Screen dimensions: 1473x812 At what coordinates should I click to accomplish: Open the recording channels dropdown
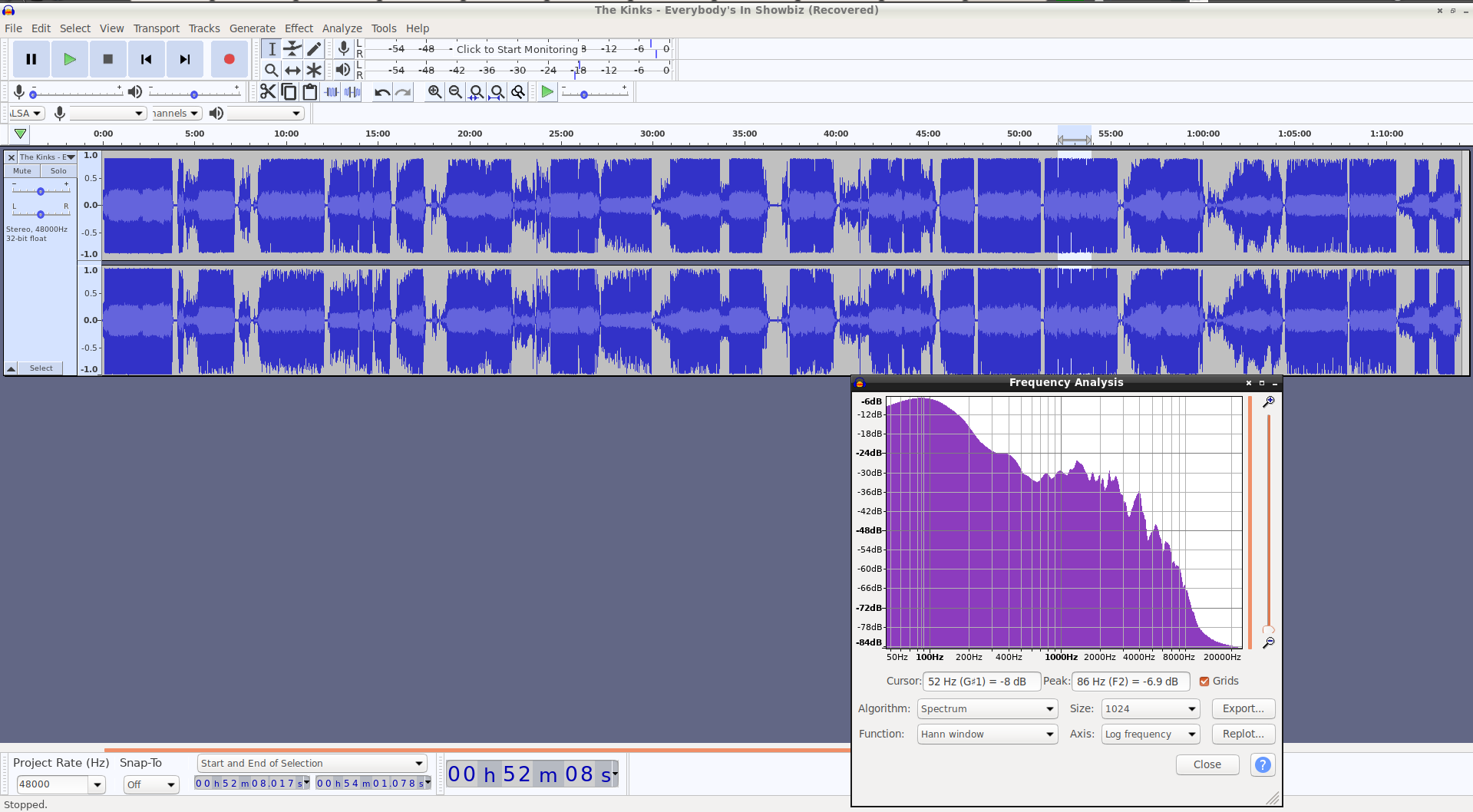click(177, 113)
